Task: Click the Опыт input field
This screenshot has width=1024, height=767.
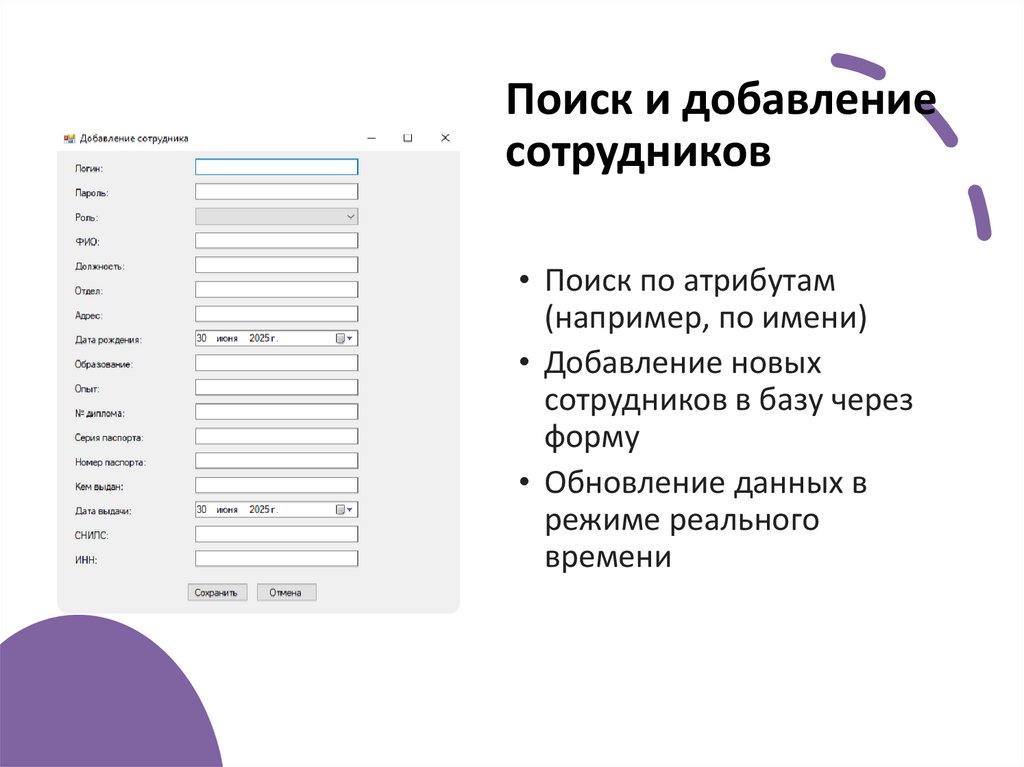Action: (276, 387)
